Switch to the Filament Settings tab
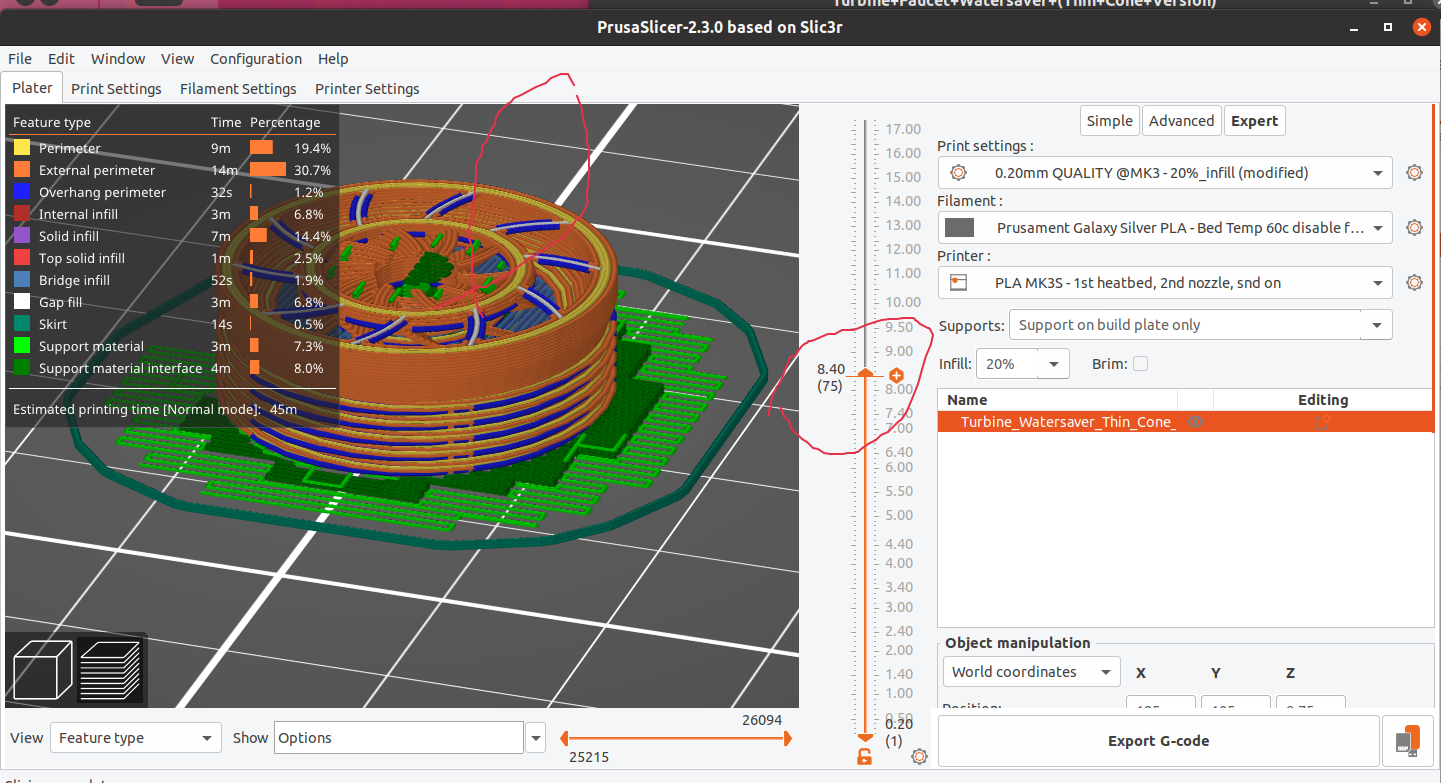Screen dimensions: 1441x783 (x=238, y=88)
